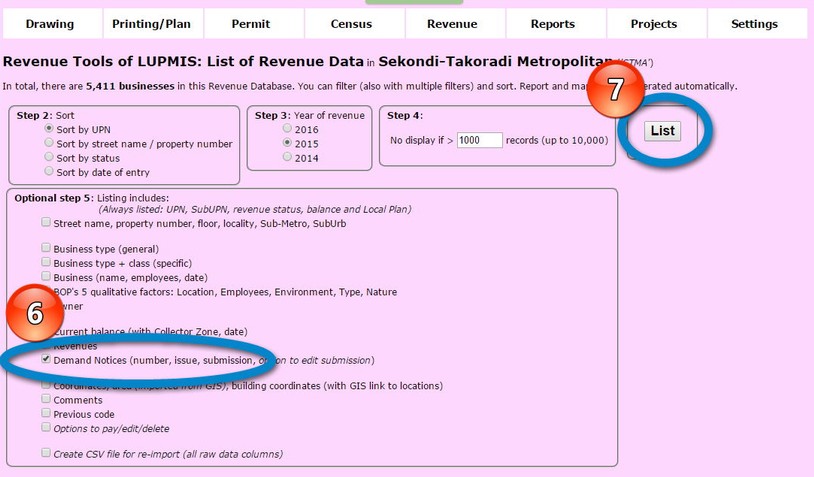Image resolution: width=814 pixels, height=477 pixels.
Task: Select Sort by status option
Action: pyautogui.click(x=49, y=156)
